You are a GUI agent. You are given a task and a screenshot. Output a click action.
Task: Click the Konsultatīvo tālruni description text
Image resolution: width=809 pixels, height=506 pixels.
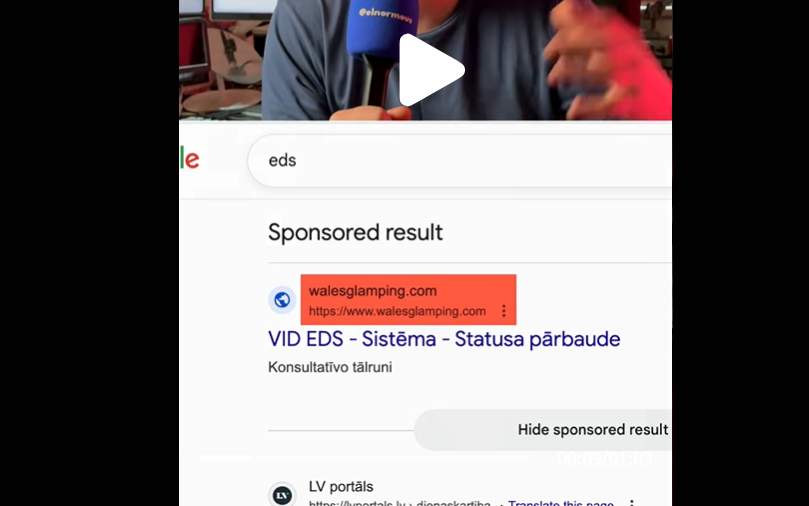pos(330,367)
